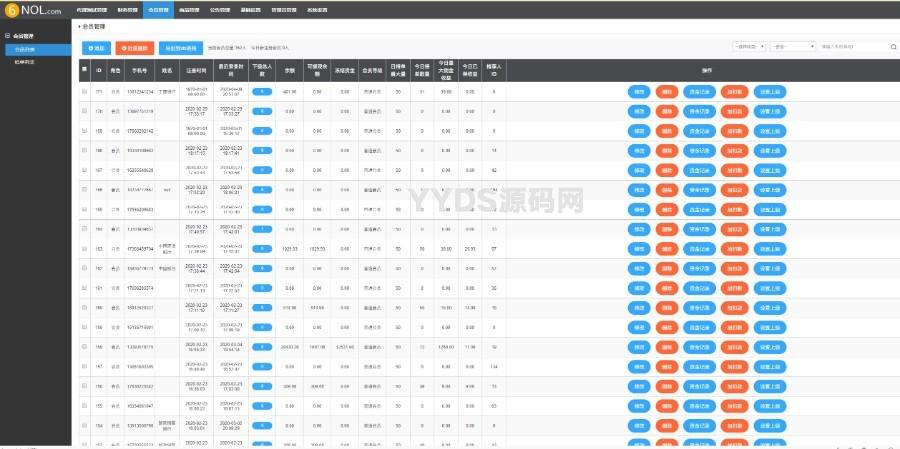Click the search magnifier icon
The height and width of the screenshot is (449, 900).
click(x=893, y=46)
